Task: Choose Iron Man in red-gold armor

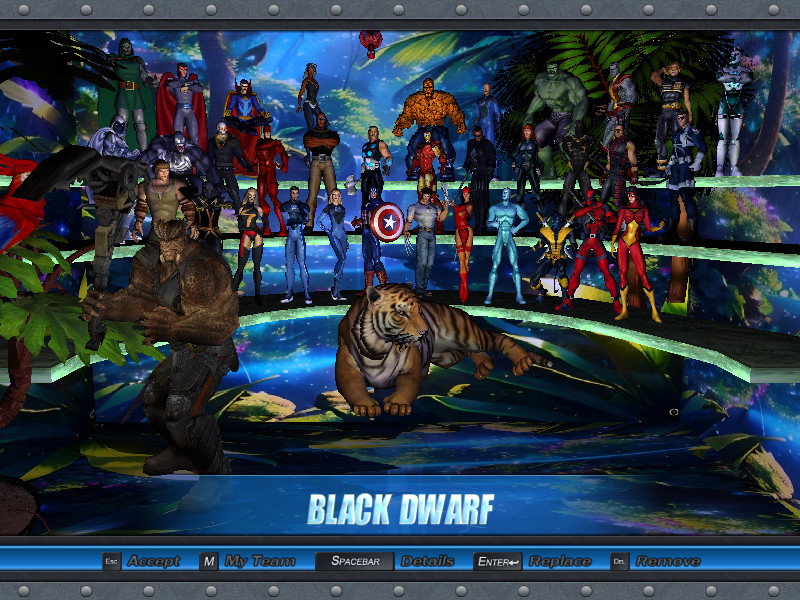Action: pos(428,161)
